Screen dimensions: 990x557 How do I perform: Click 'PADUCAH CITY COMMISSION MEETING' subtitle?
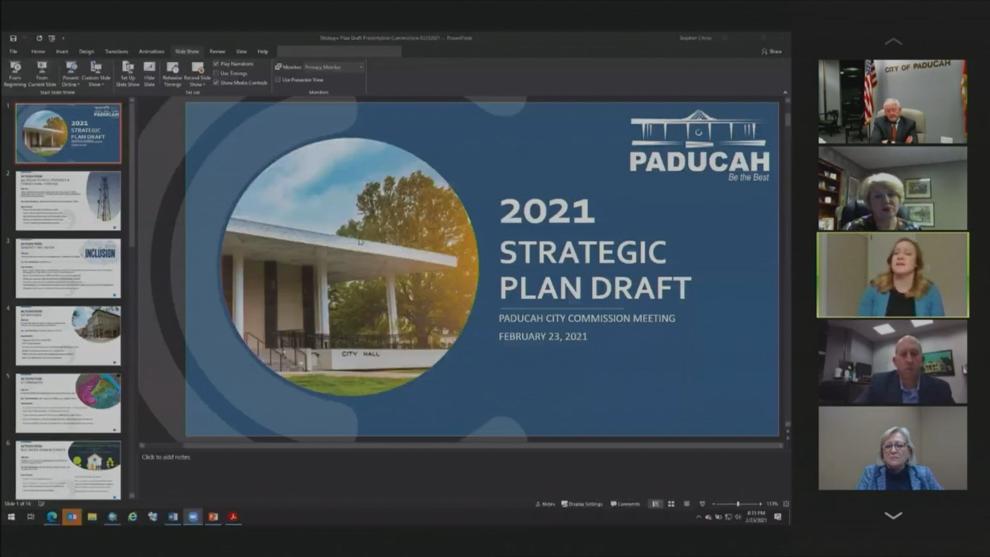point(587,318)
